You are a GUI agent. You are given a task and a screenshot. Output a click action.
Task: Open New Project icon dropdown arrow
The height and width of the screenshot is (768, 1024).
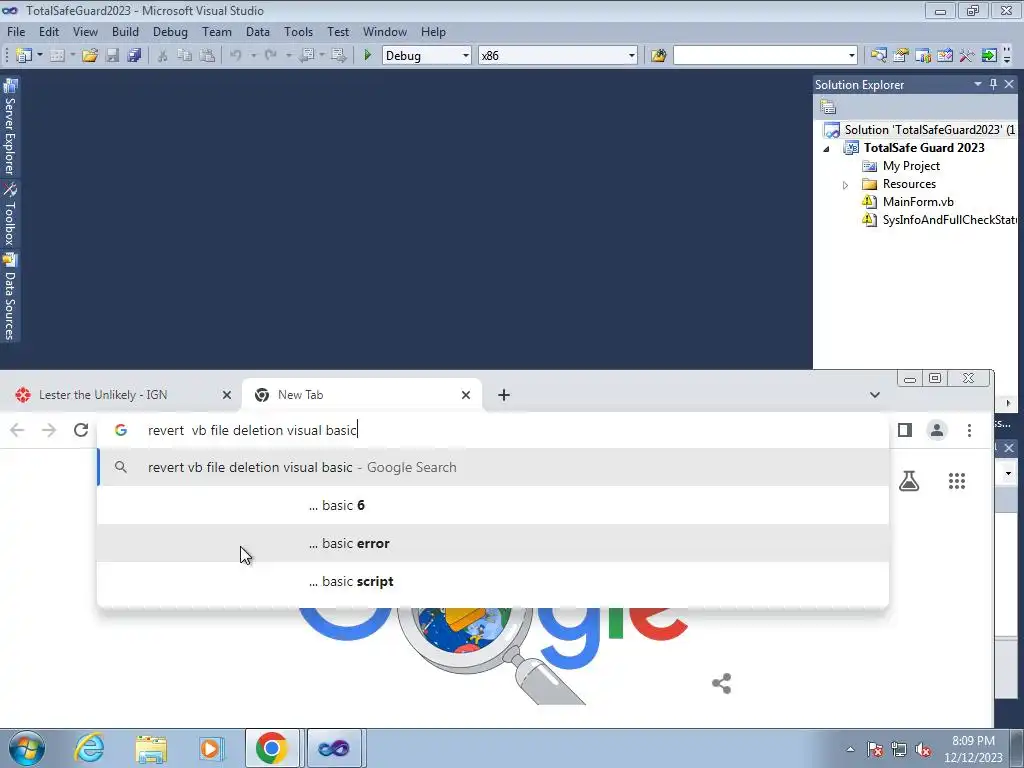40,56
